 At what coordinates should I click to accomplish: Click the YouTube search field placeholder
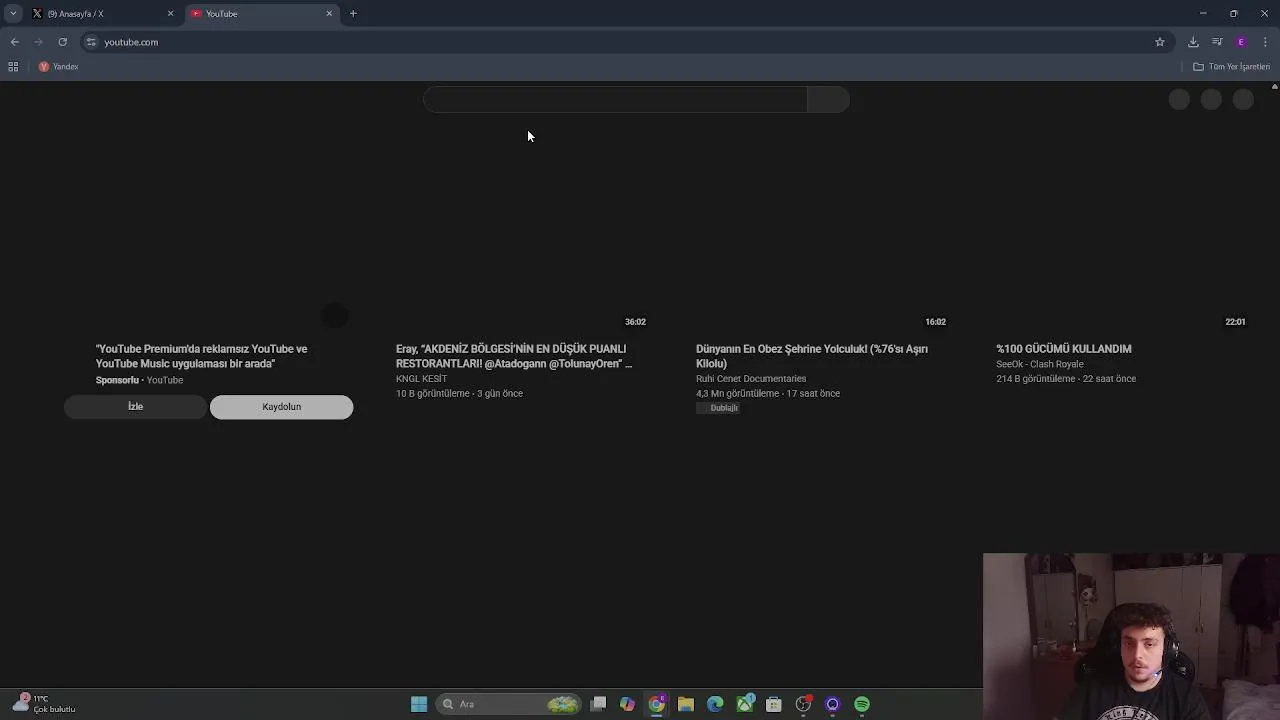click(x=615, y=99)
